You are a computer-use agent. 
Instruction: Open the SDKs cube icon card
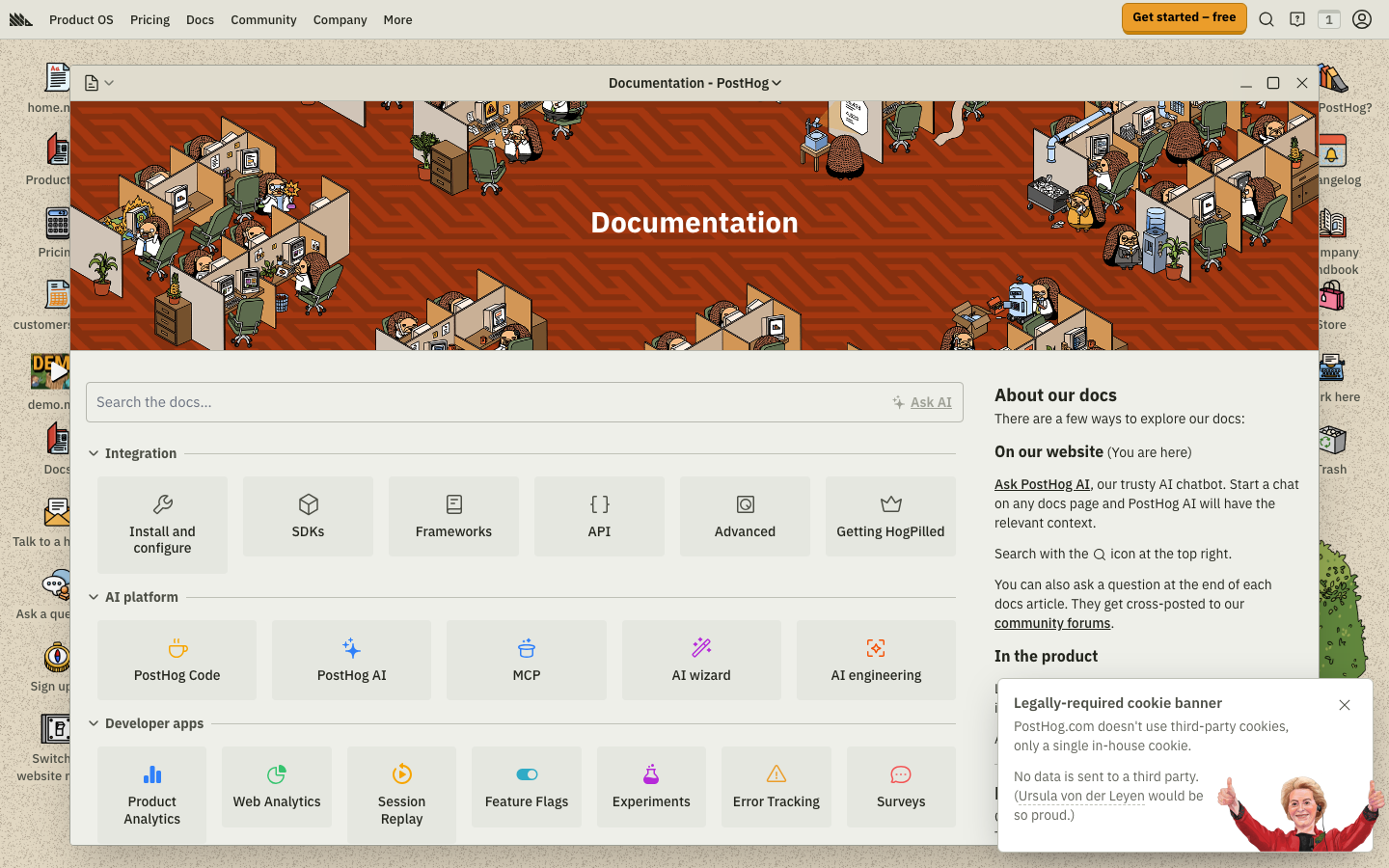308,516
